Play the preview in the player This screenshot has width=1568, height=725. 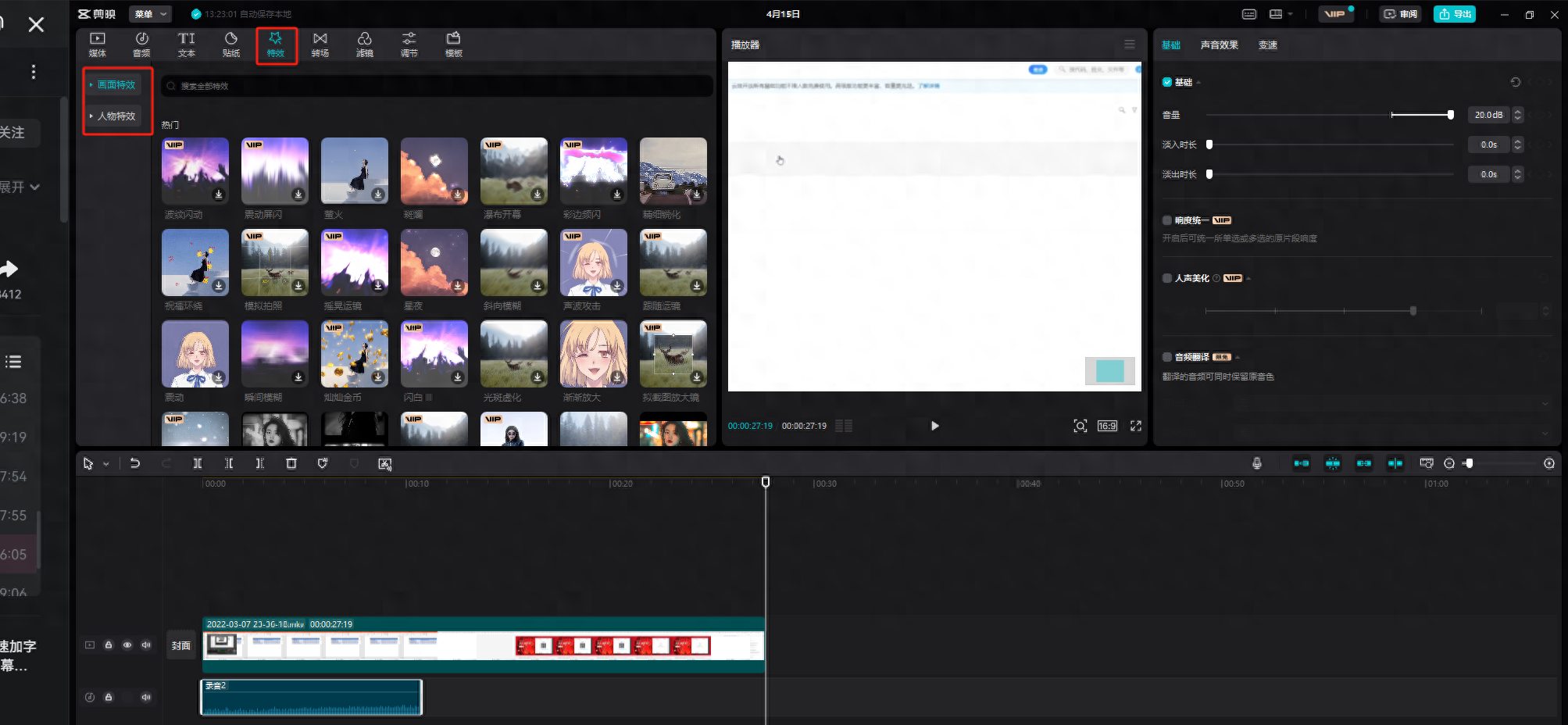934,426
